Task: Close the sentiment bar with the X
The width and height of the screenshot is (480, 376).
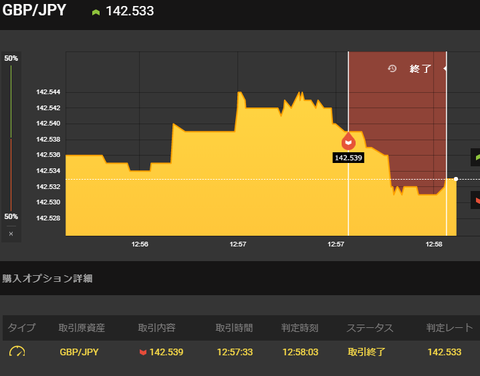Action: 11,234
